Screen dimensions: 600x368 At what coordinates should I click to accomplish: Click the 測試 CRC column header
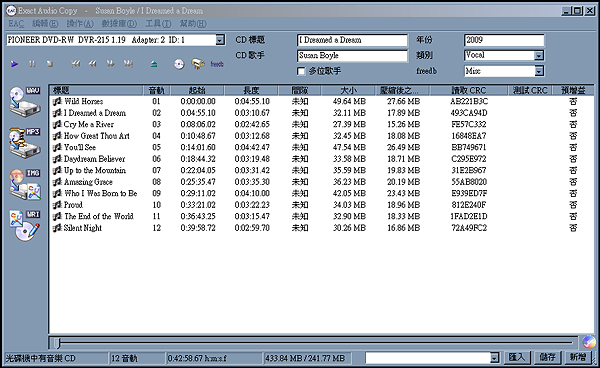coord(530,90)
